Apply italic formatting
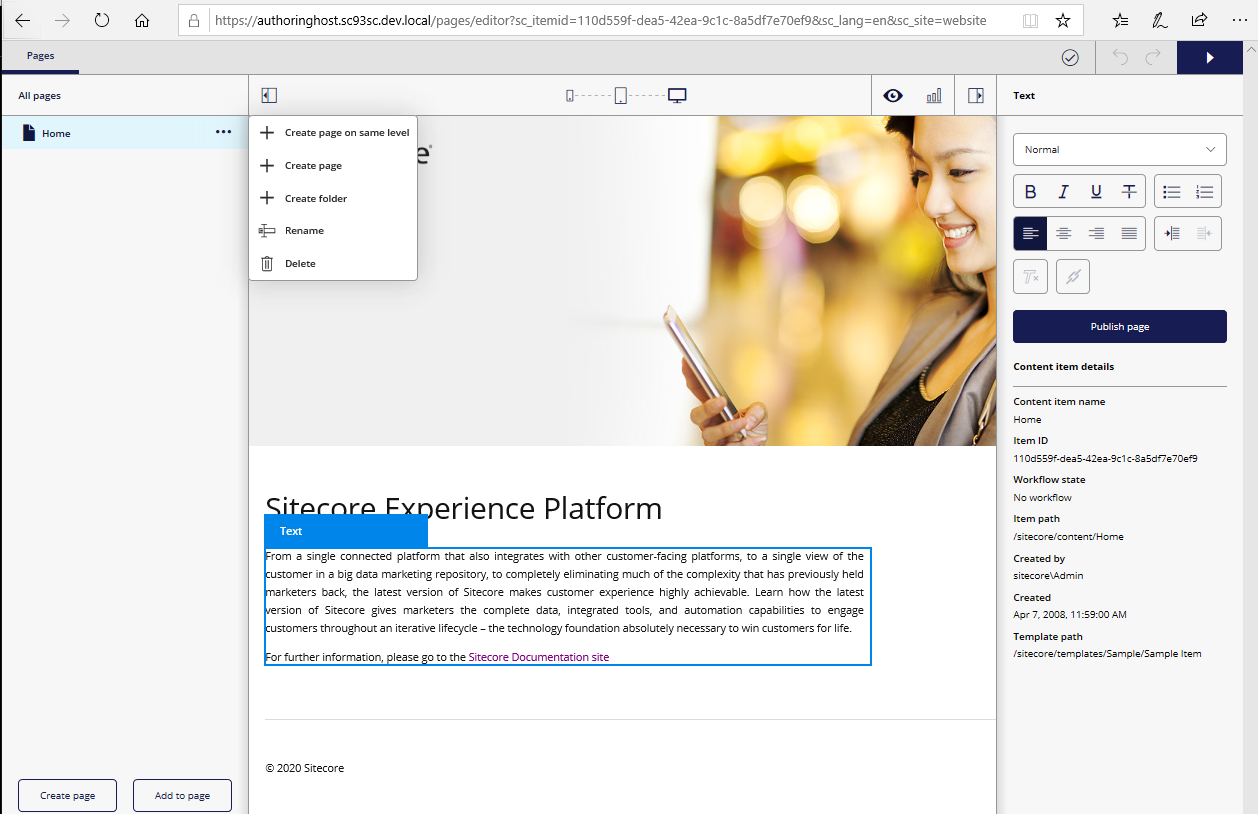The image size is (1258, 814). pos(1063,191)
